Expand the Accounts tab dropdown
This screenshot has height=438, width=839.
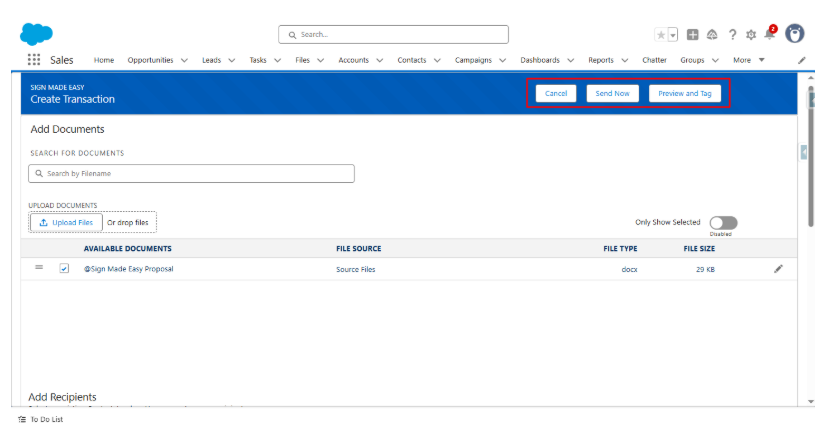(379, 60)
